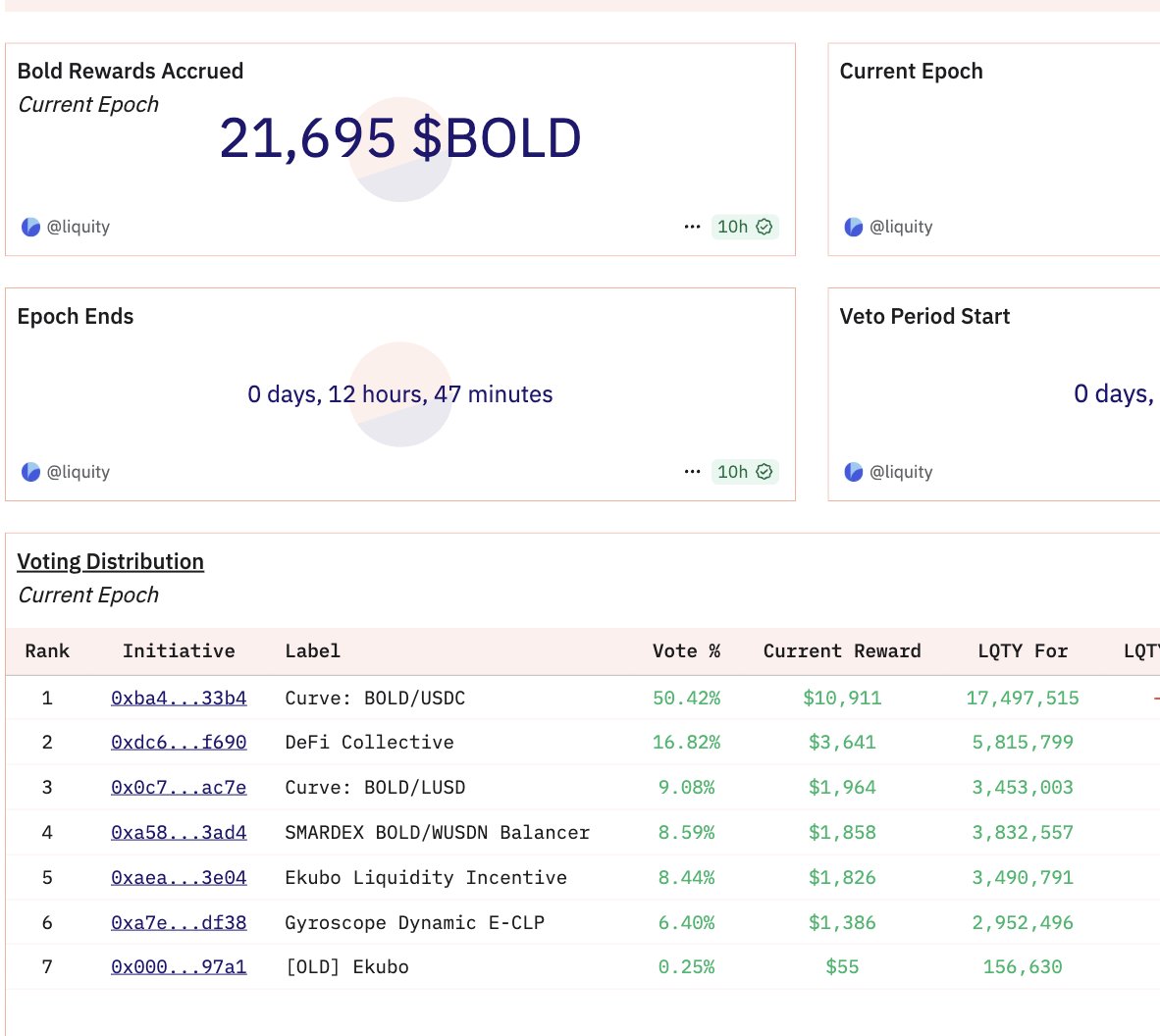Click the 16.82% vote cell
The image size is (1160, 1036).
coord(686,742)
